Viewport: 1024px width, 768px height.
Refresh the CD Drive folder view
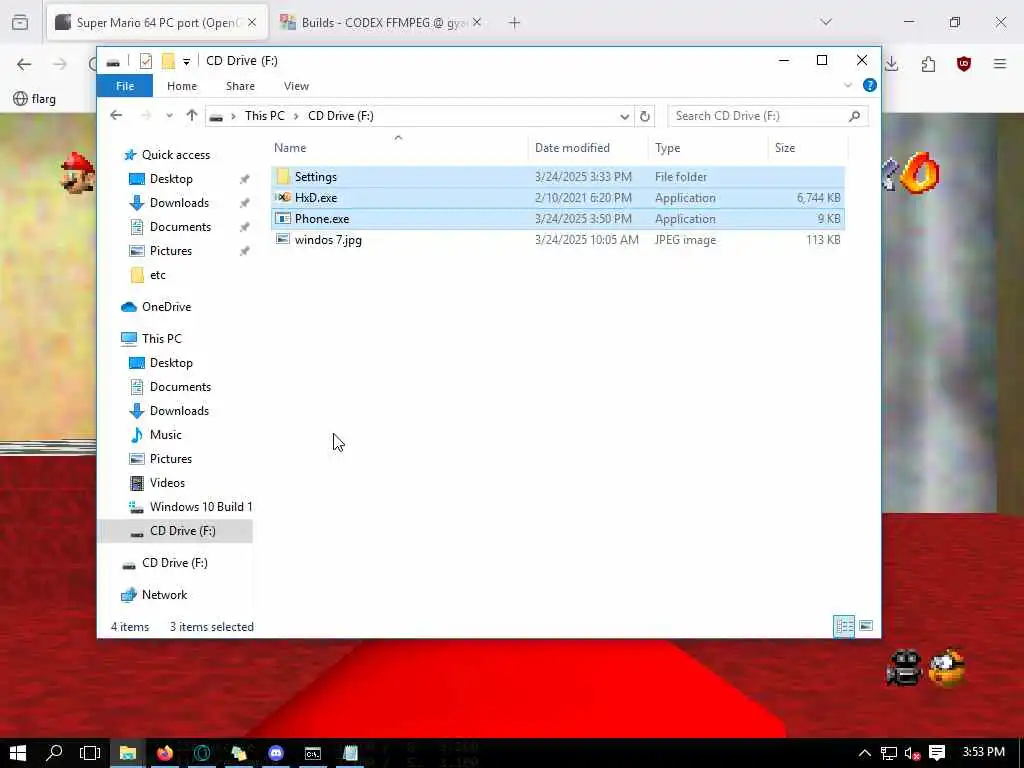click(645, 116)
